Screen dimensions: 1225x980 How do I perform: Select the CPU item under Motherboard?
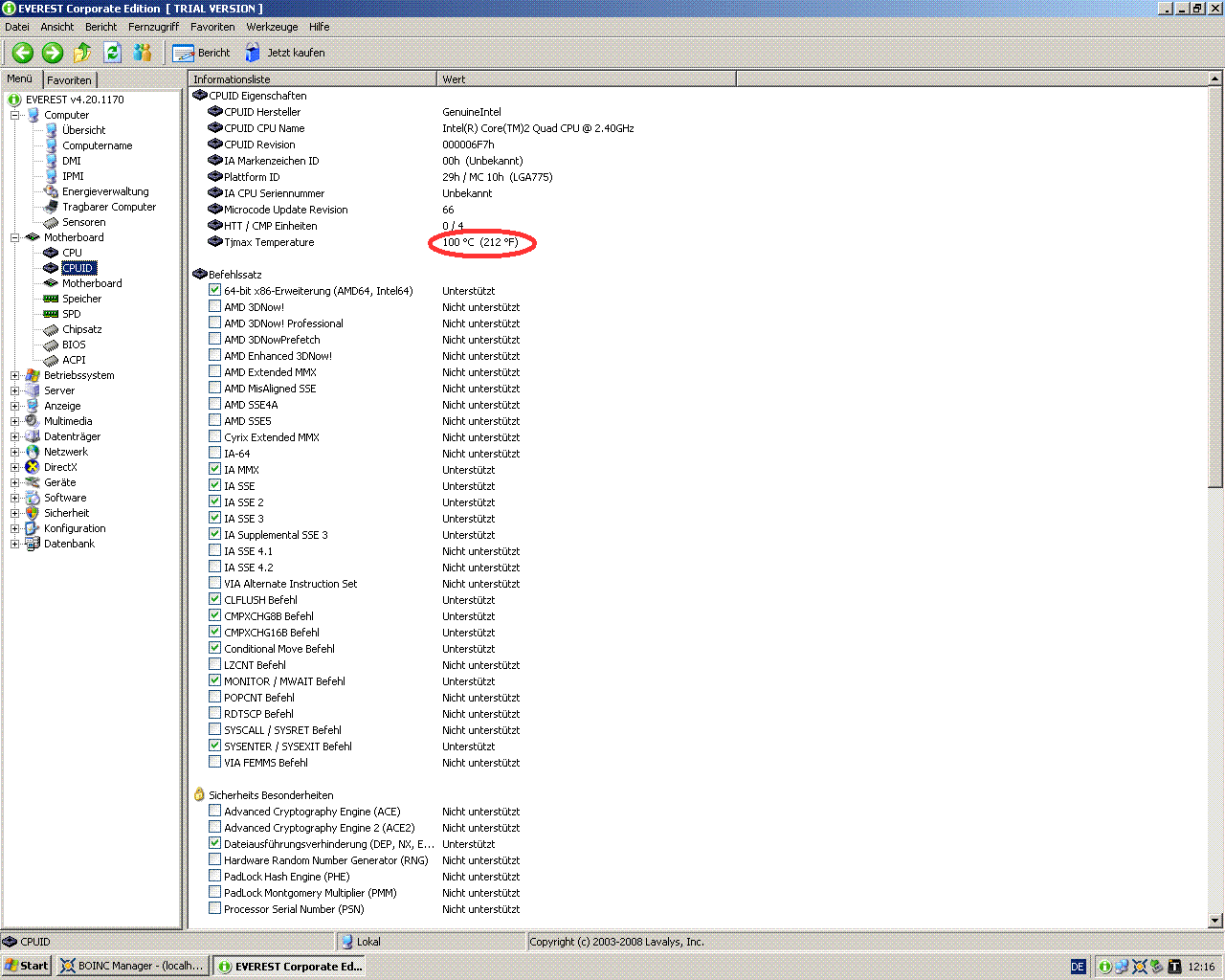tap(73, 253)
